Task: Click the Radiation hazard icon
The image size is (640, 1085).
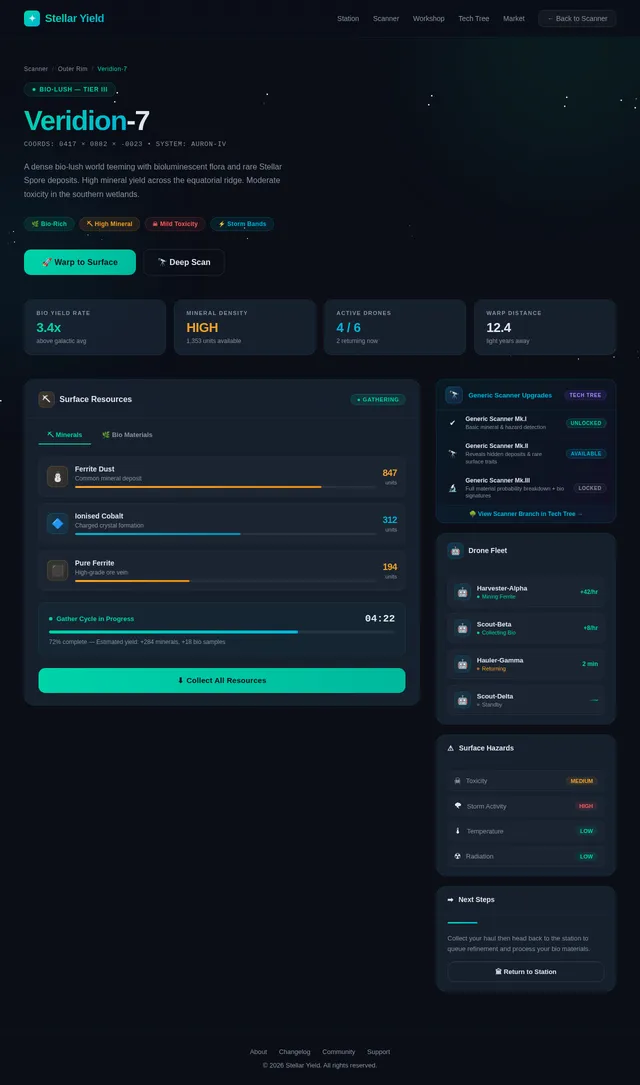Action: tap(458, 856)
